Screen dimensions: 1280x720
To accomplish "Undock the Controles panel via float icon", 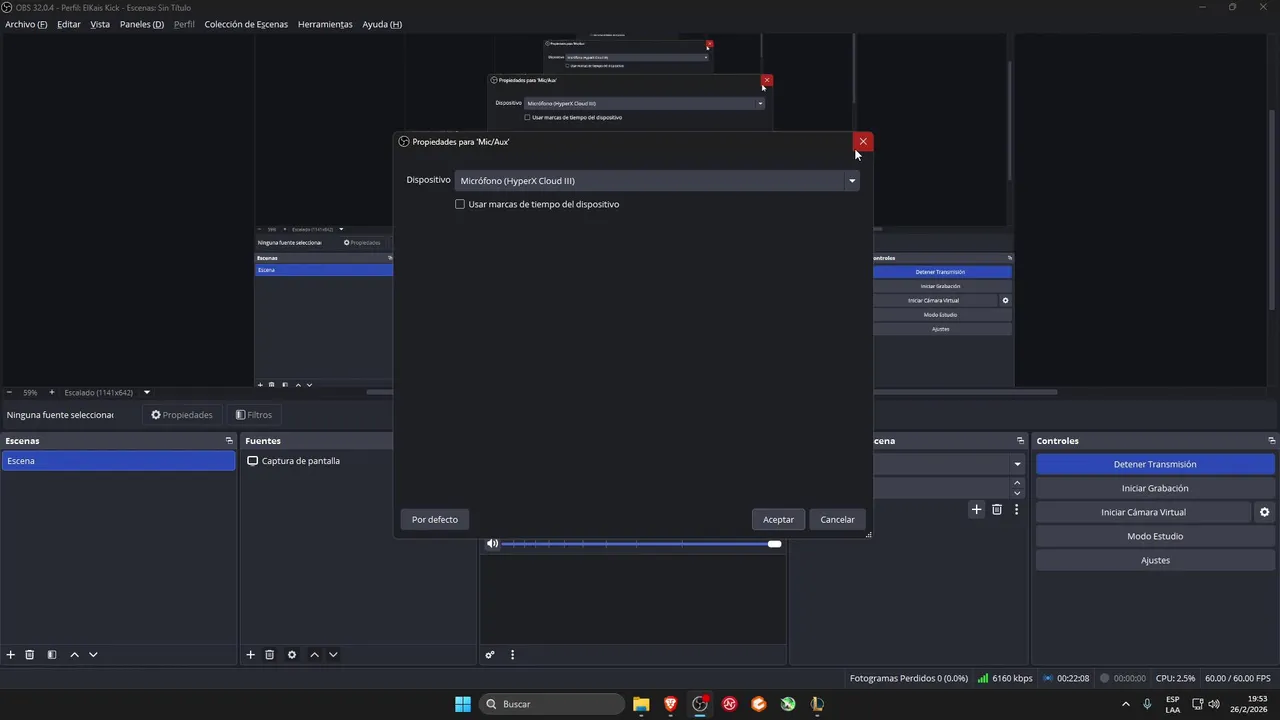I will (1272, 441).
